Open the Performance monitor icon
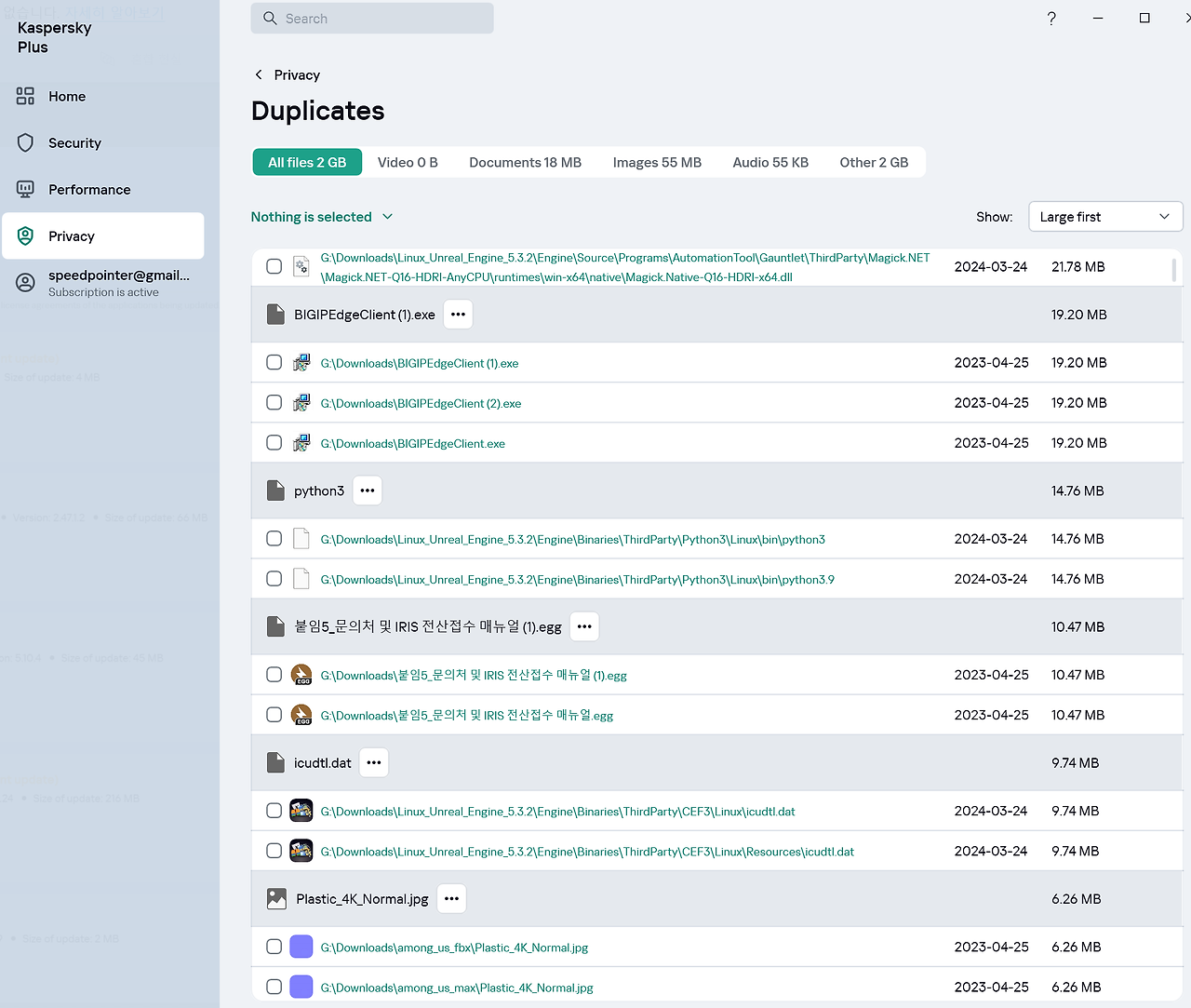 (25, 189)
